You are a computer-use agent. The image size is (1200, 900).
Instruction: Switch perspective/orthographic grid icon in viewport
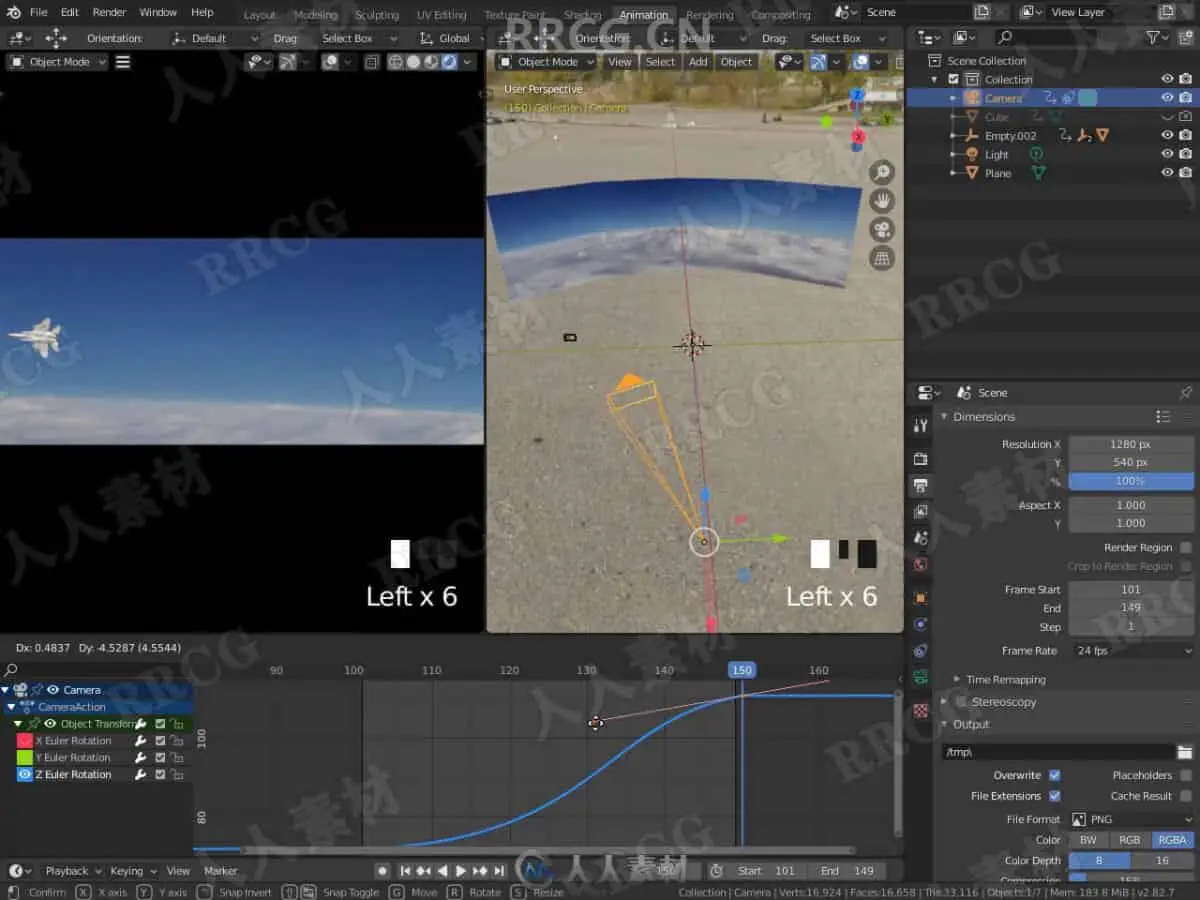point(881,259)
